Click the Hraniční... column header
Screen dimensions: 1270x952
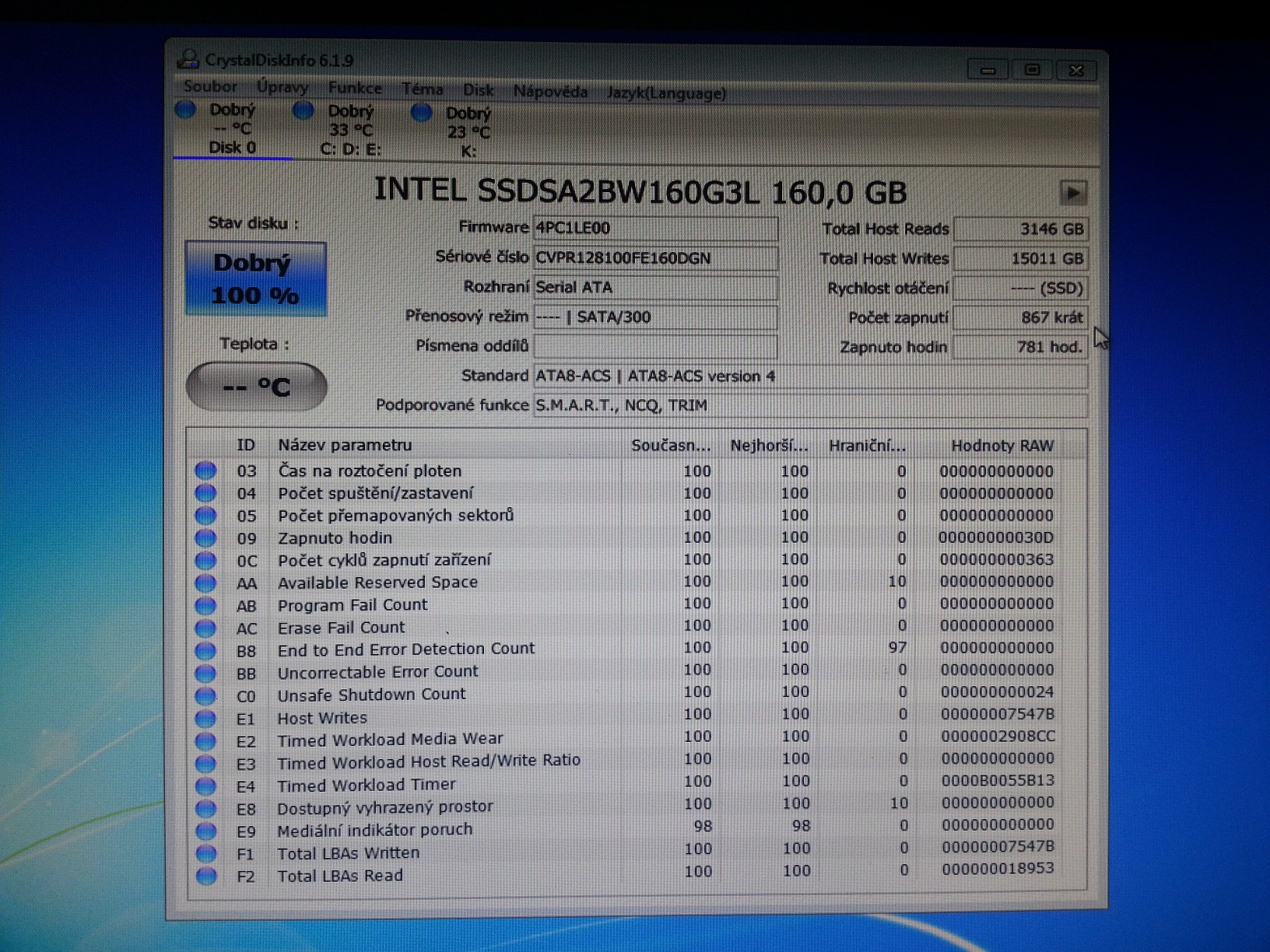coord(867,446)
